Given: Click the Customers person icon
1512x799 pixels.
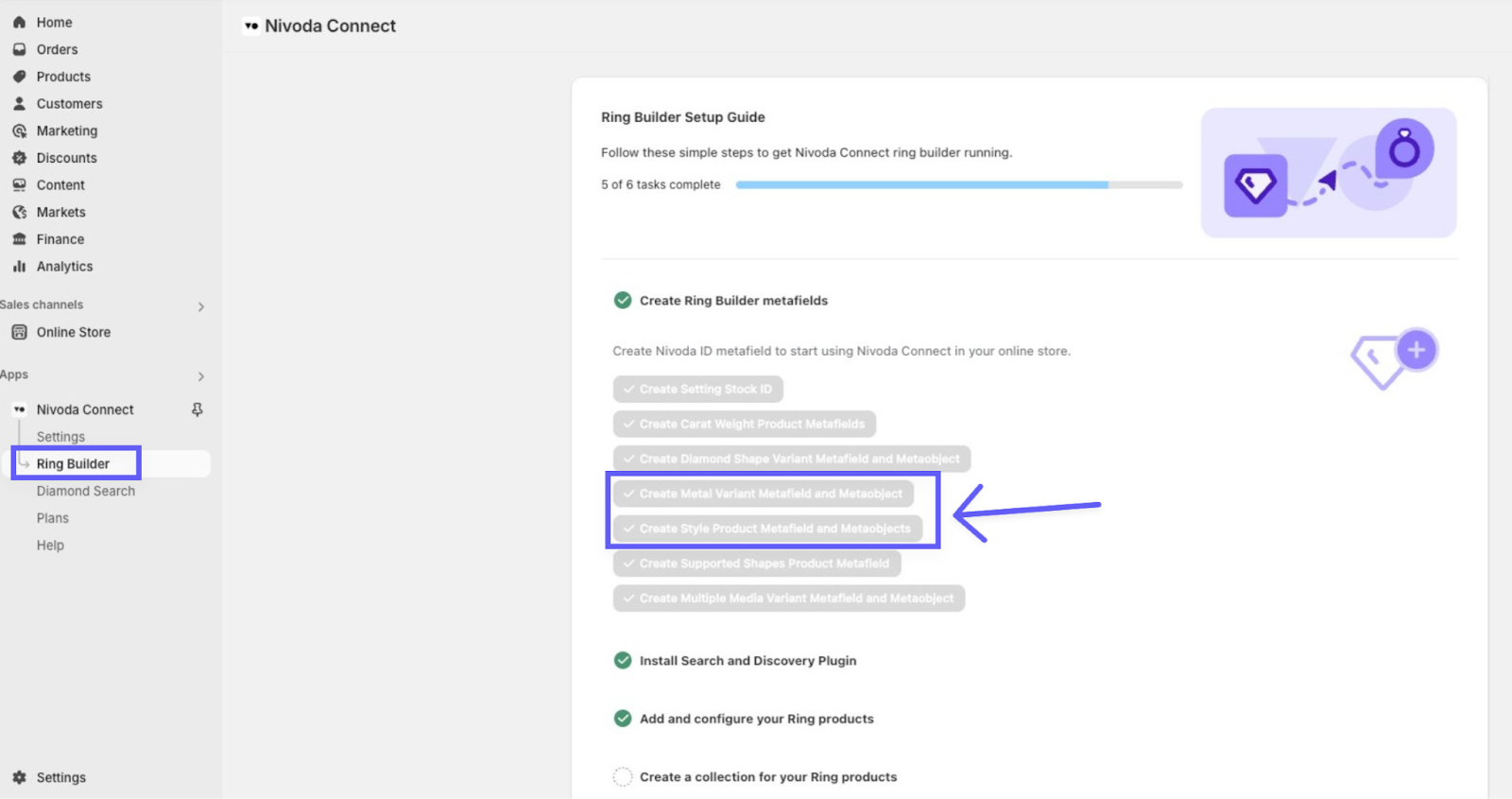Looking at the screenshot, I should pyautogui.click(x=19, y=104).
